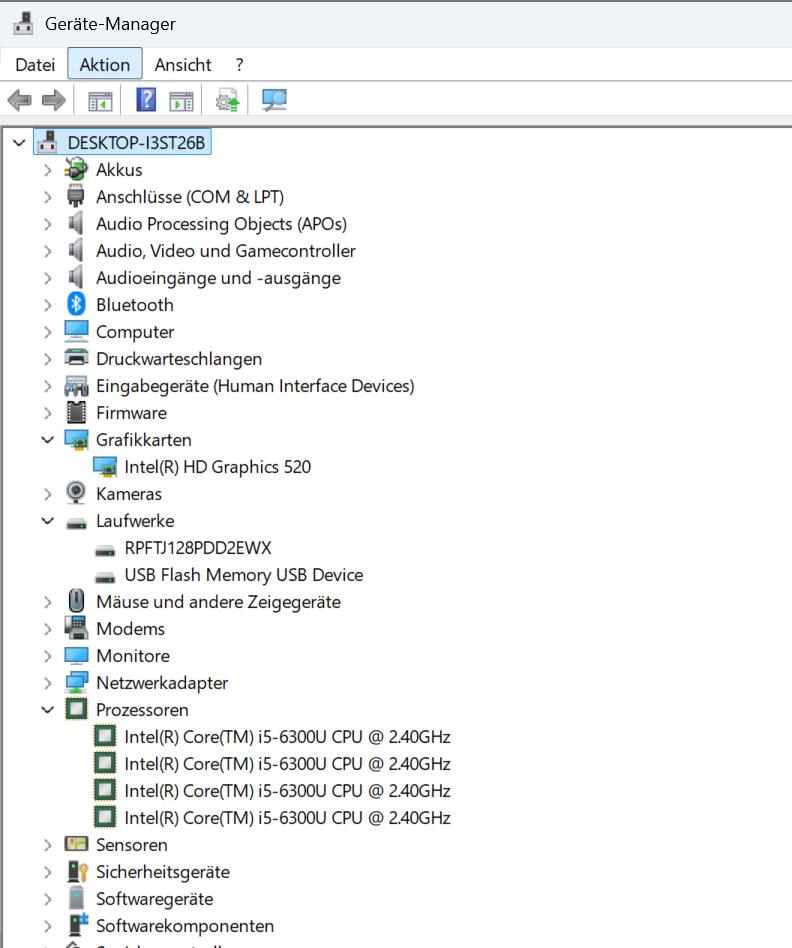
Task: Expand the Akkus category
Action: pyautogui.click(x=48, y=170)
